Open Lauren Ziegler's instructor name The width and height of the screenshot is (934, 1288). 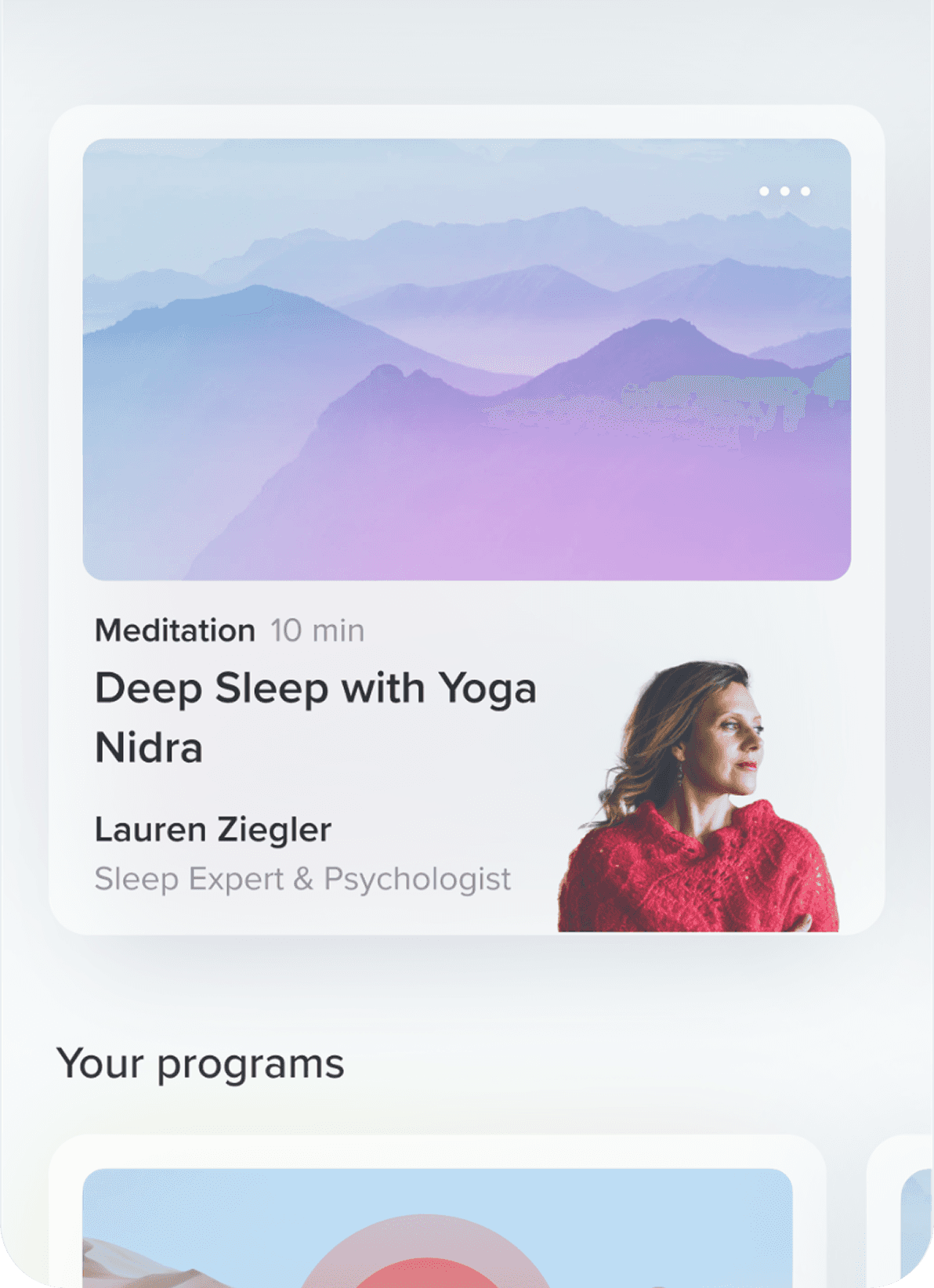click(213, 830)
